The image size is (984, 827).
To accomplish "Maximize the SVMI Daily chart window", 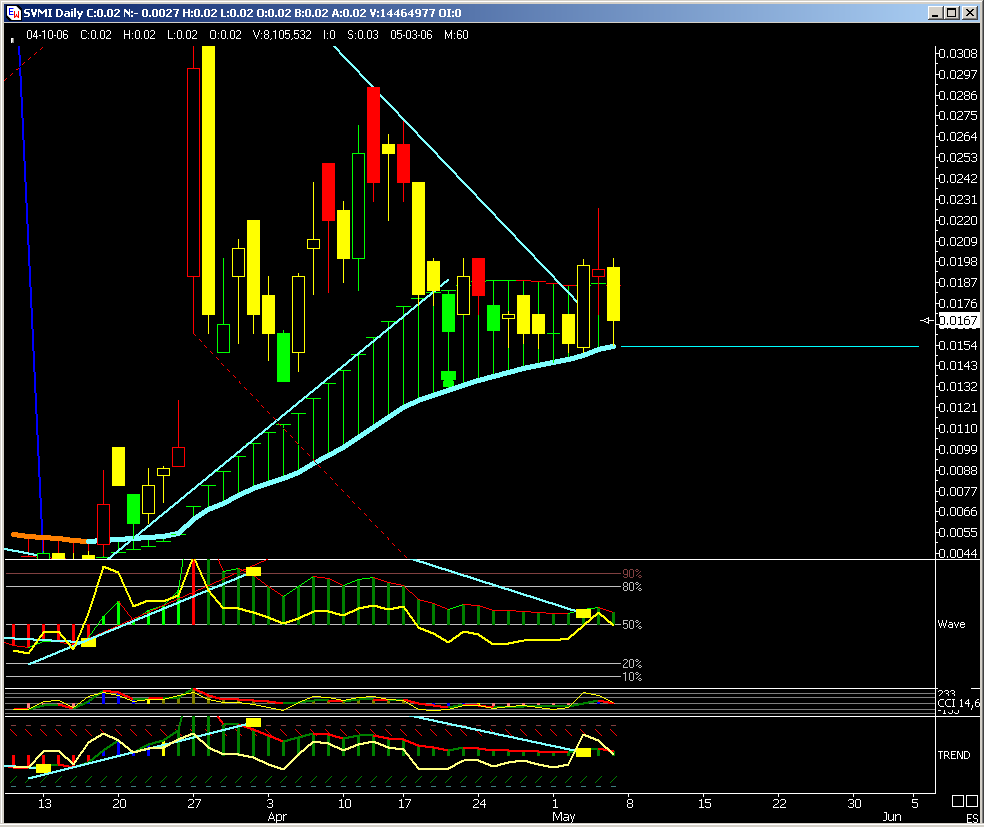I will click(x=952, y=12).
